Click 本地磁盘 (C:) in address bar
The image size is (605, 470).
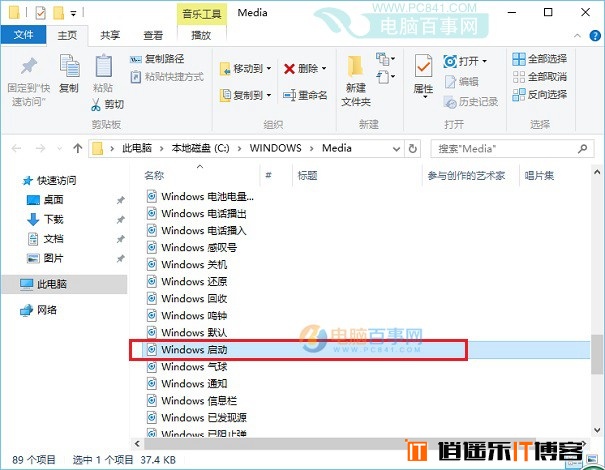click(200, 149)
